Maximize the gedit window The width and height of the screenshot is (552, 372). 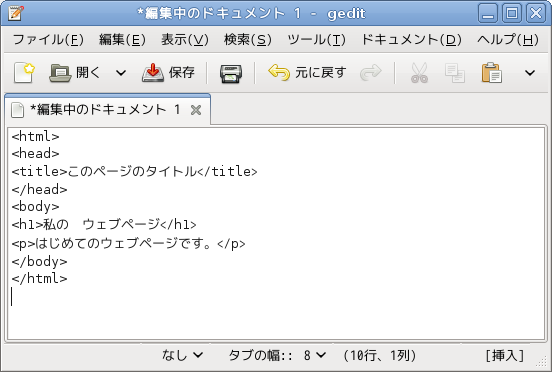512,14
